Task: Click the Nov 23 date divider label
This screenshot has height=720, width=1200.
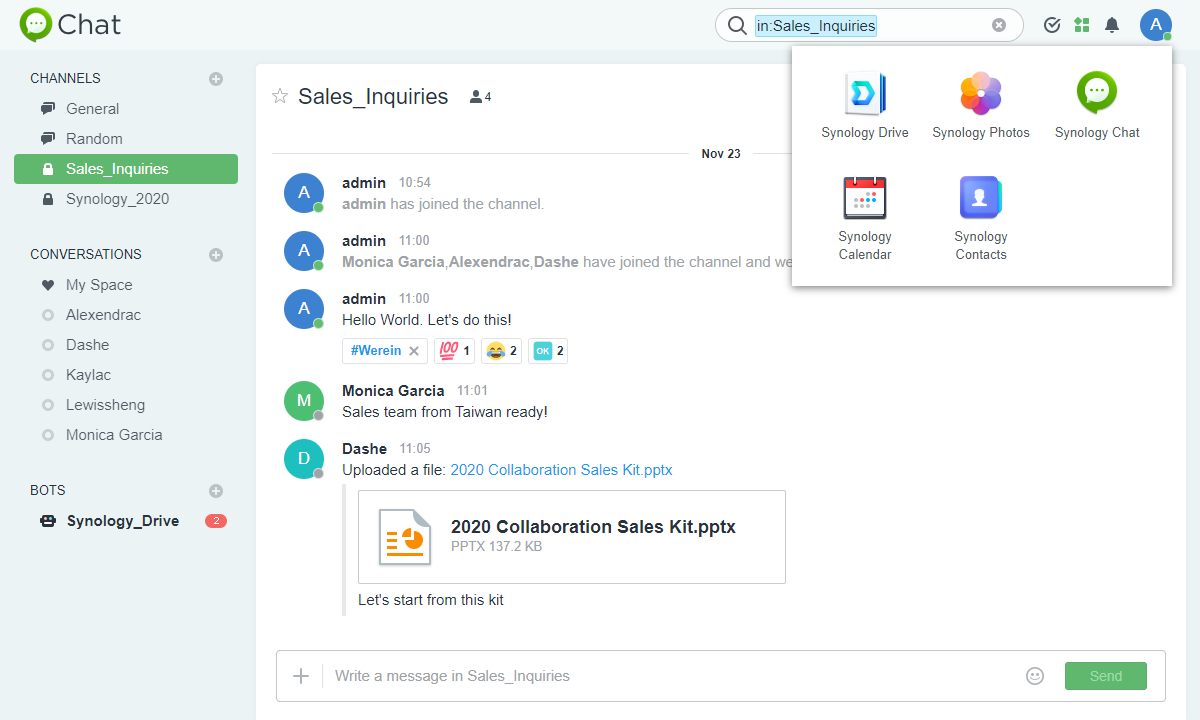Action: pos(721,154)
